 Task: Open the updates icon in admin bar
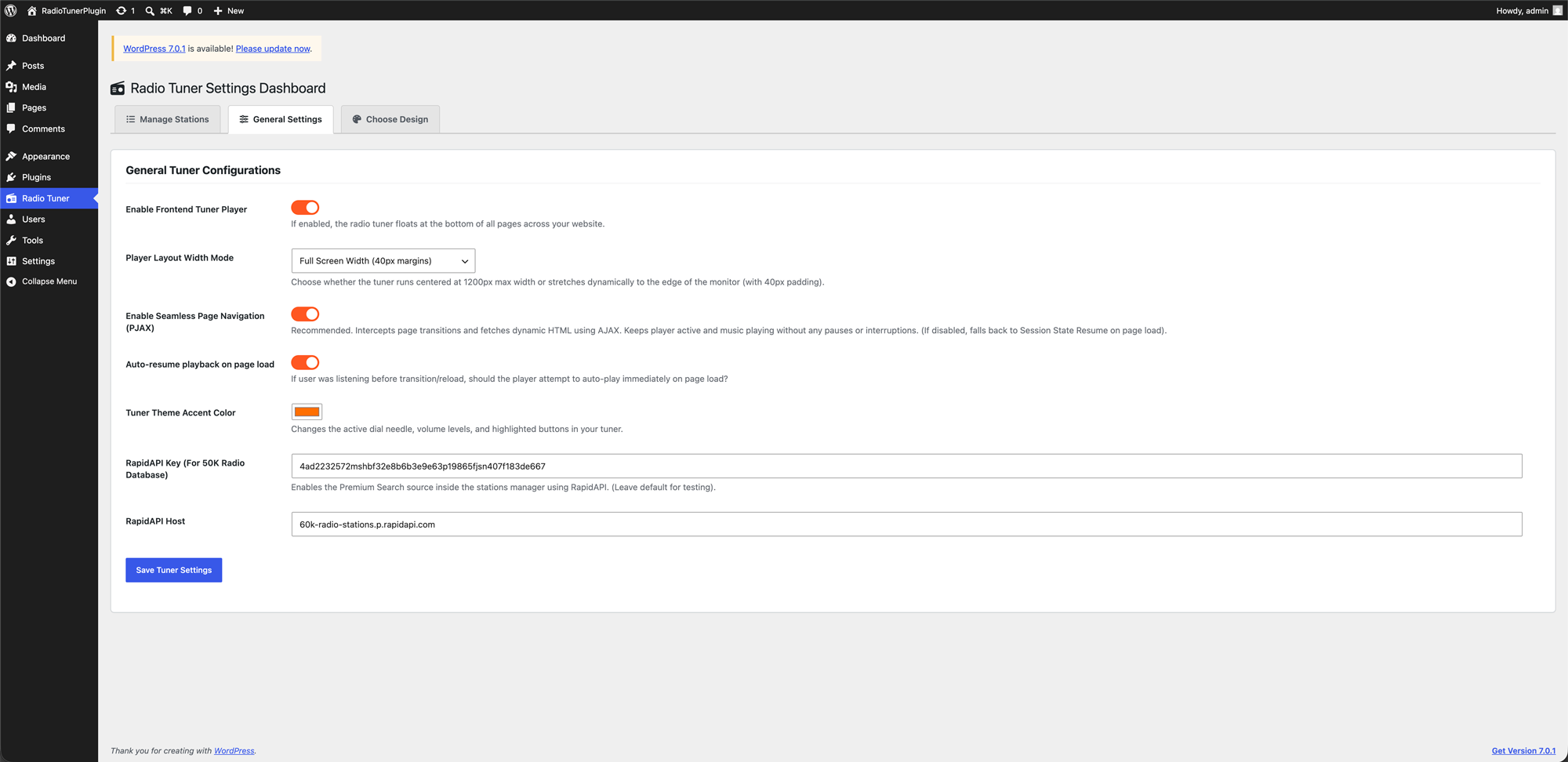(122, 11)
